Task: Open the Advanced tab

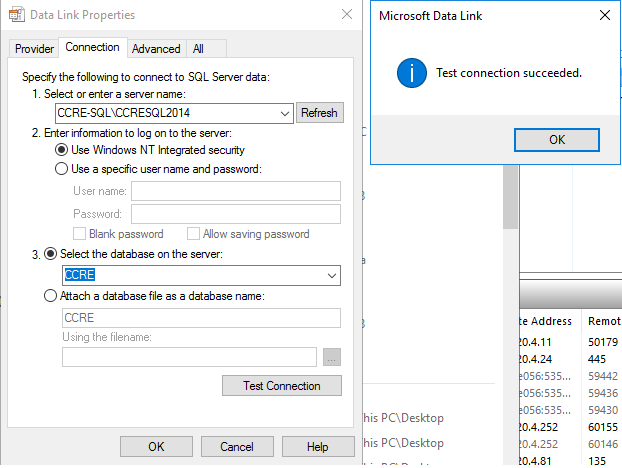Action: 156,49
